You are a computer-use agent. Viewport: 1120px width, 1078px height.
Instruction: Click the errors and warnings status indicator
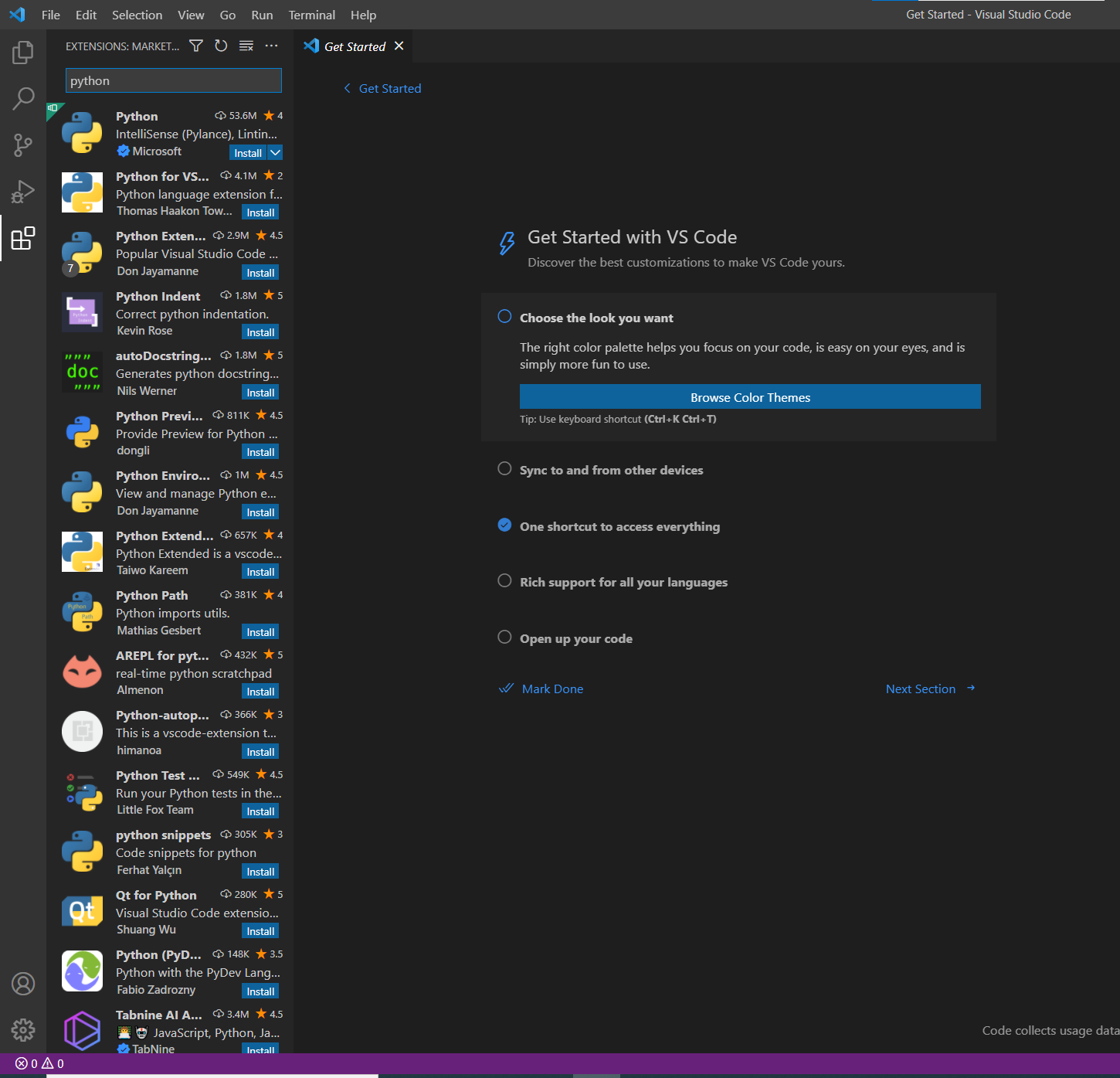point(39,1063)
